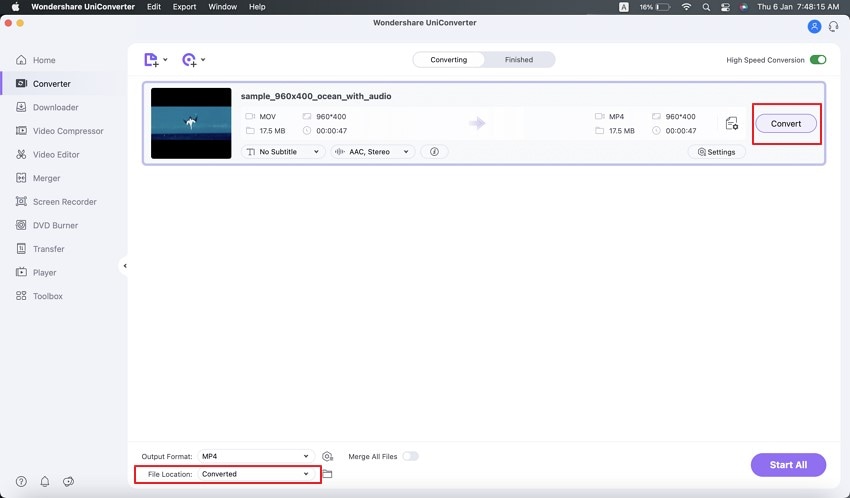The width and height of the screenshot is (850, 498).
Task: Click the ocean video thumbnail
Action: pos(191,124)
